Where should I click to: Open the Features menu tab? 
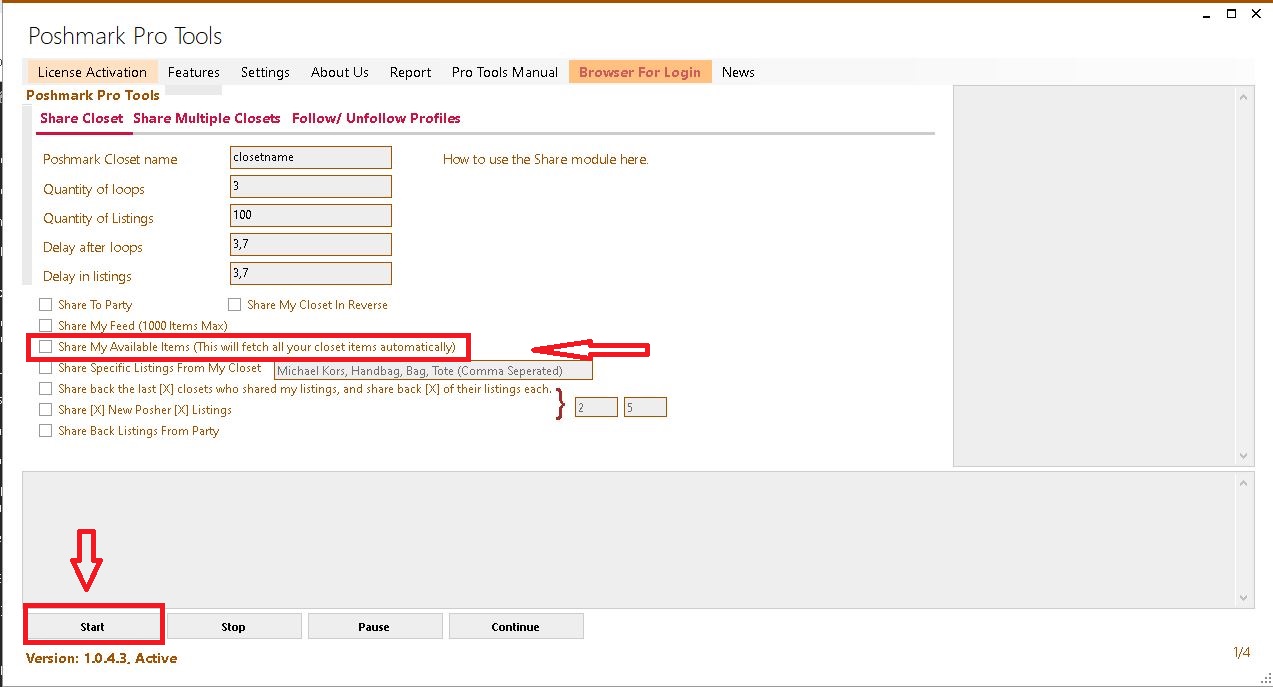[x=194, y=72]
